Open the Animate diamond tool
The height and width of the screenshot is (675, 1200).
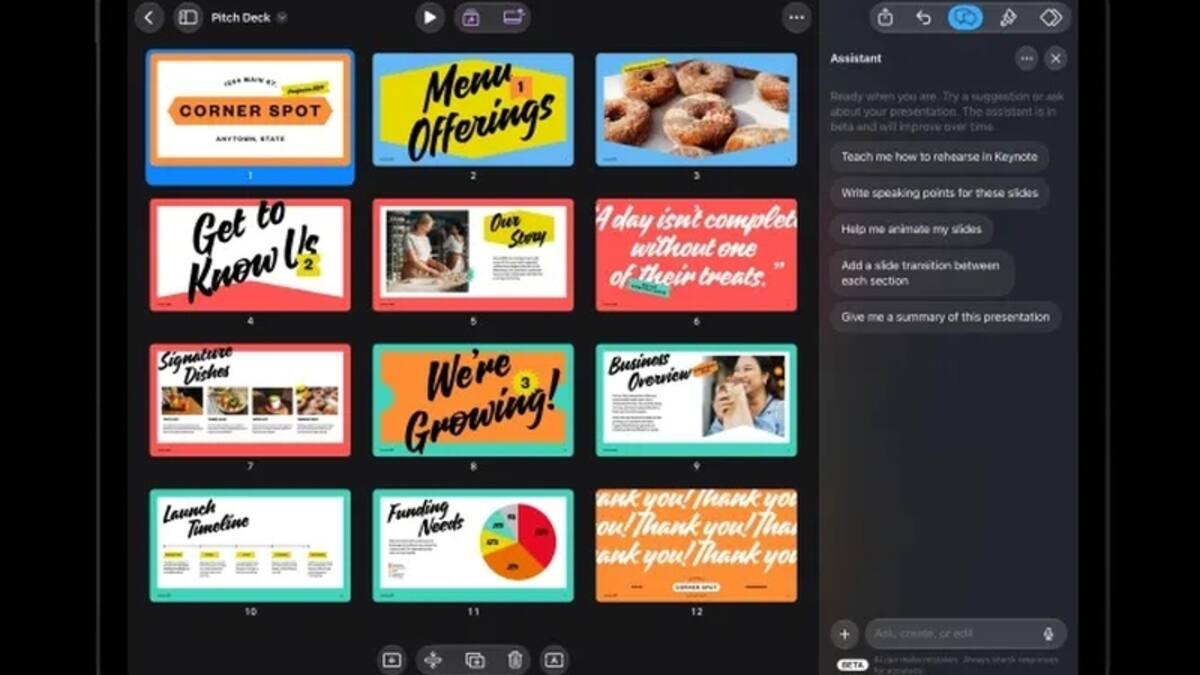click(x=1050, y=17)
